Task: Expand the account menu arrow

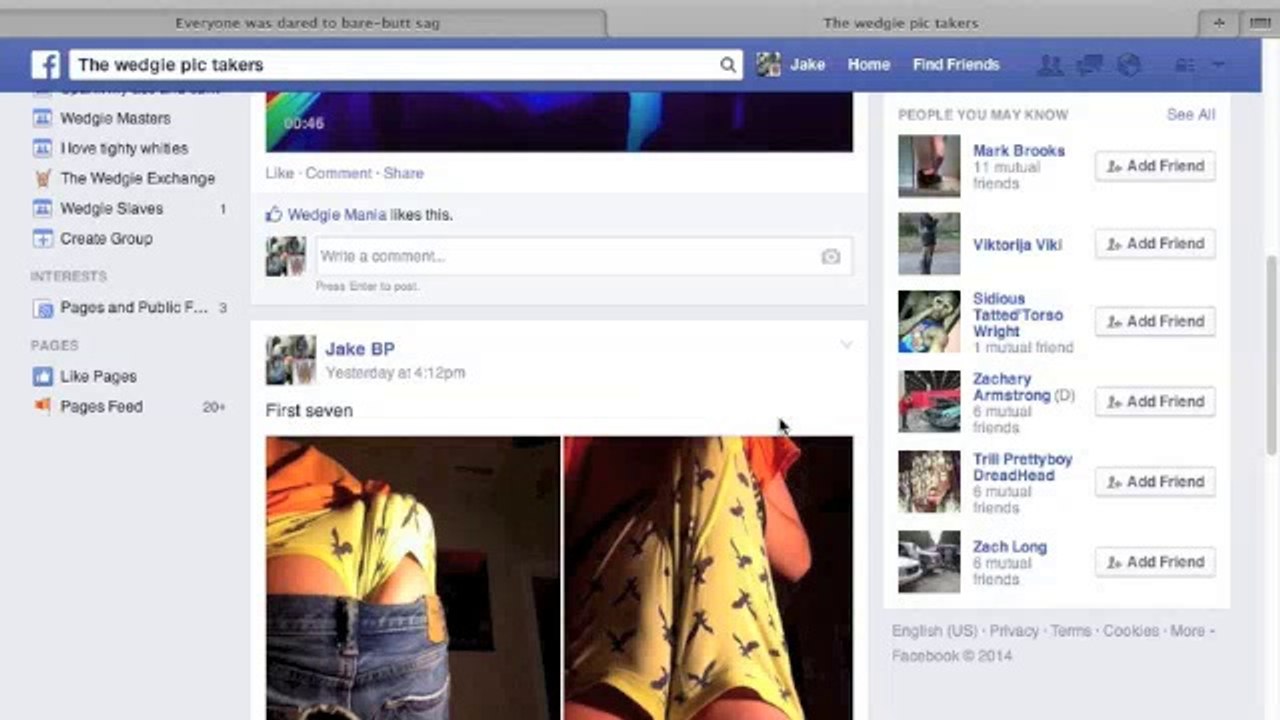Action: click(1218, 65)
